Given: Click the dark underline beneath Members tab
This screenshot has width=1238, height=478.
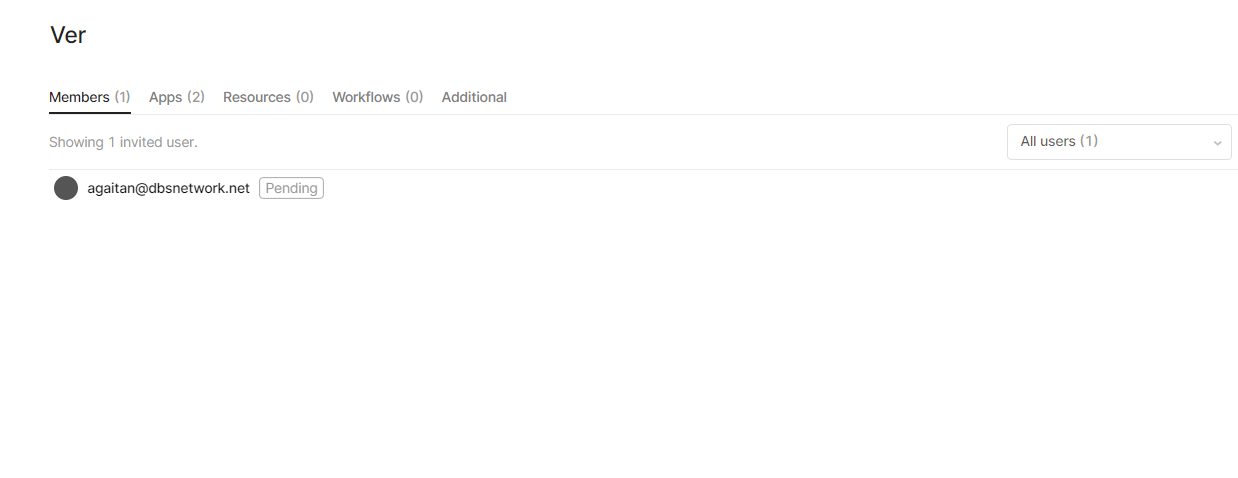Looking at the screenshot, I should [90, 113].
